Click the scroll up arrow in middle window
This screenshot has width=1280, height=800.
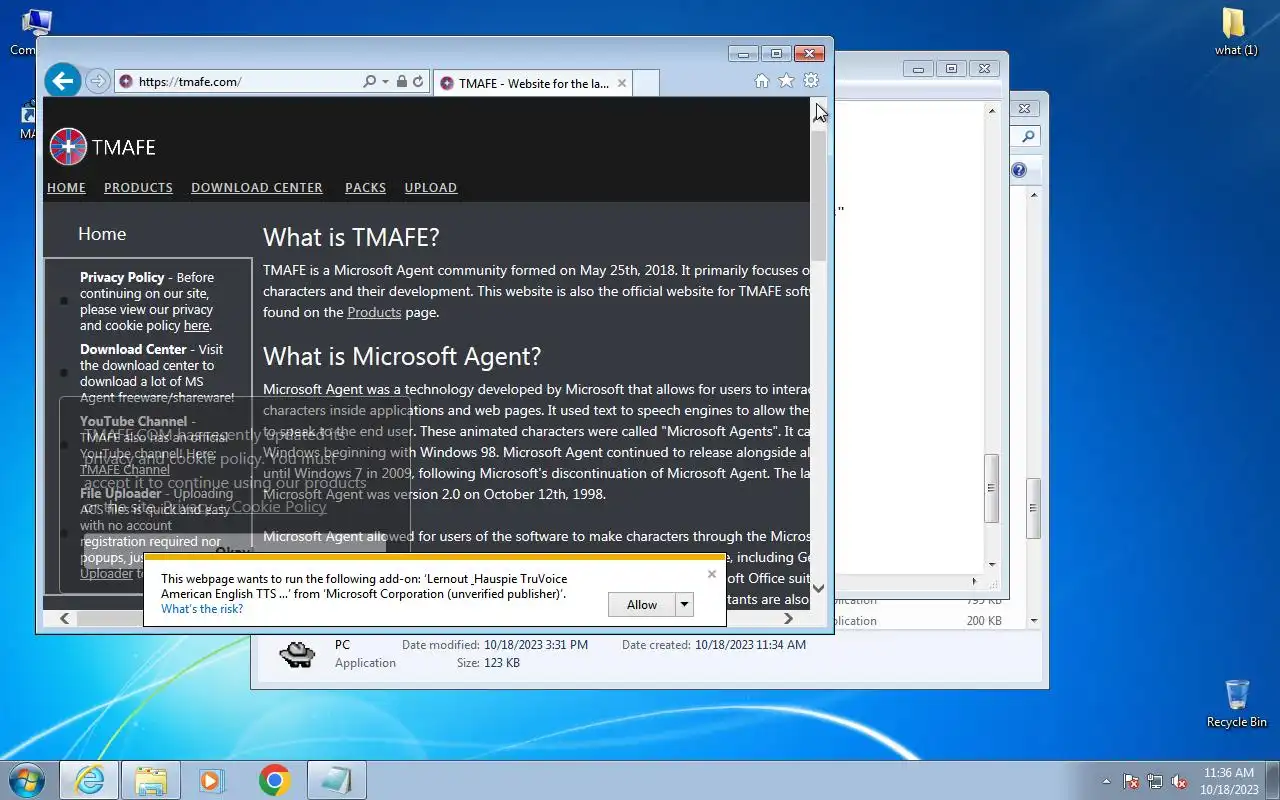tap(992, 111)
